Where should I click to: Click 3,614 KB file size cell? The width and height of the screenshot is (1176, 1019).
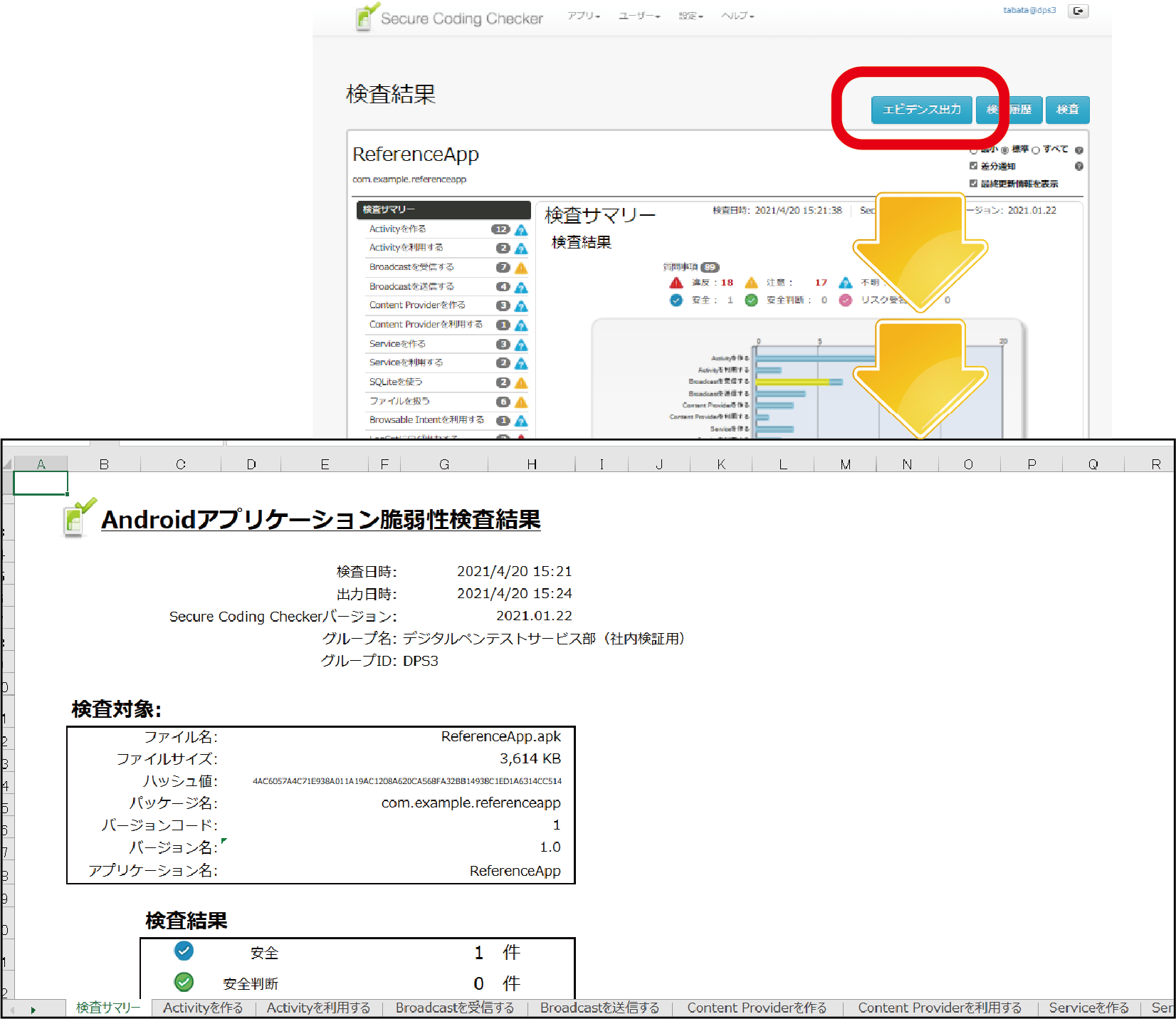530,758
